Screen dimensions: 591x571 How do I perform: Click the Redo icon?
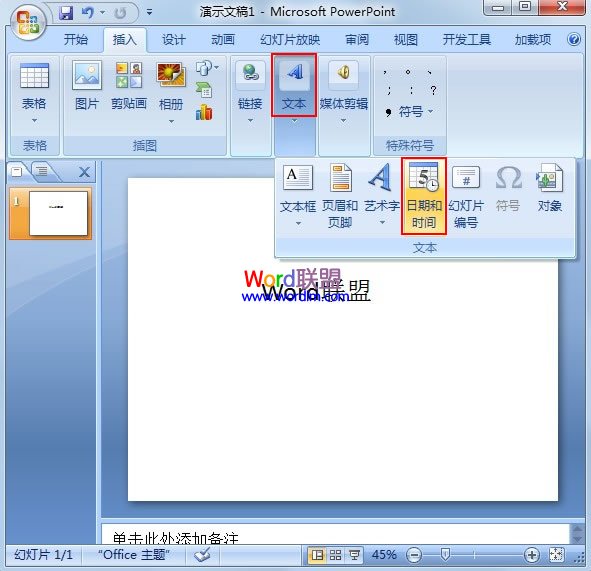pyautogui.click(x=120, y=13)
